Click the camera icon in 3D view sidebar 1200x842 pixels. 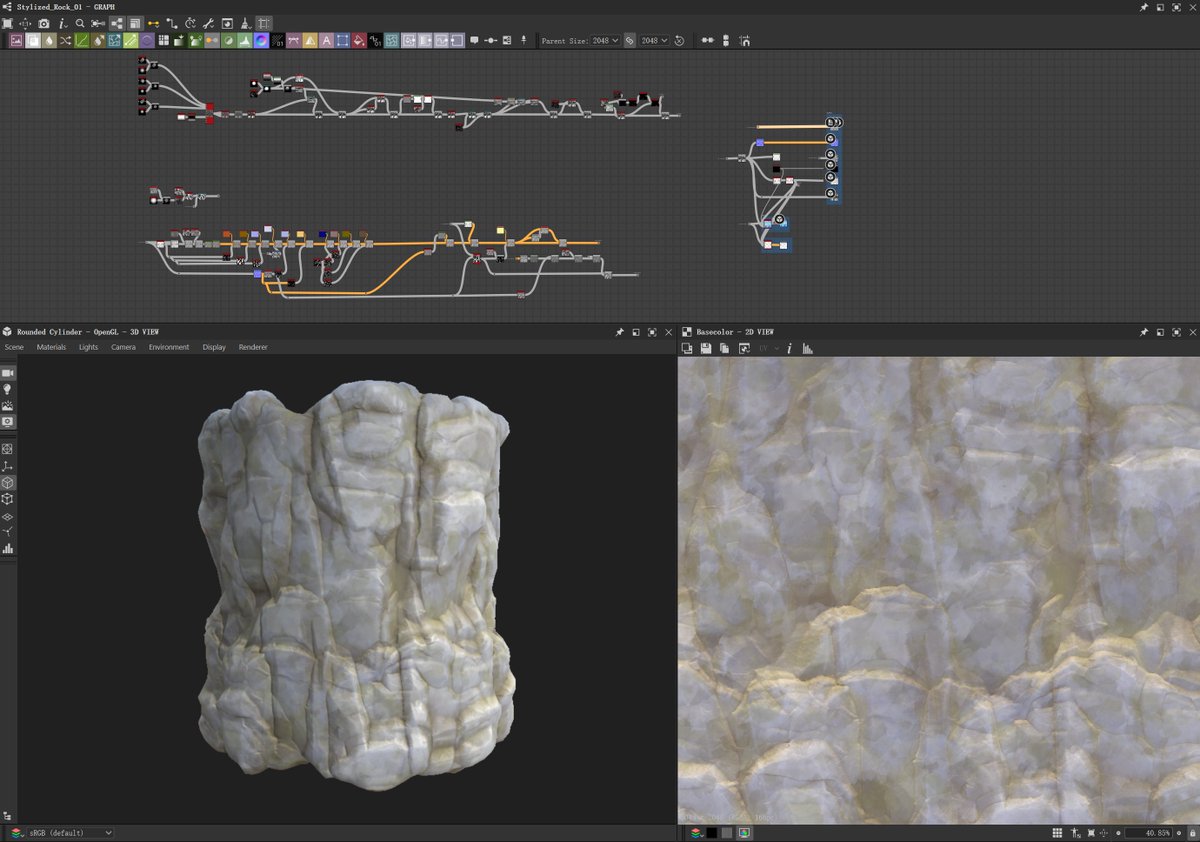8,372
